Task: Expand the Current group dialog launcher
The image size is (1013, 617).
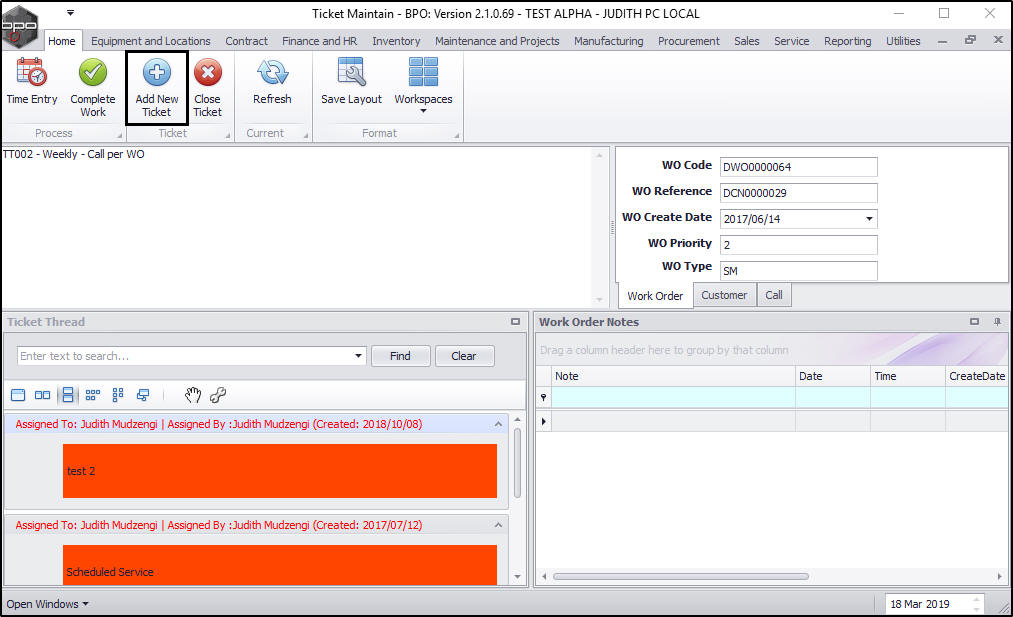Action: [306, 136]
